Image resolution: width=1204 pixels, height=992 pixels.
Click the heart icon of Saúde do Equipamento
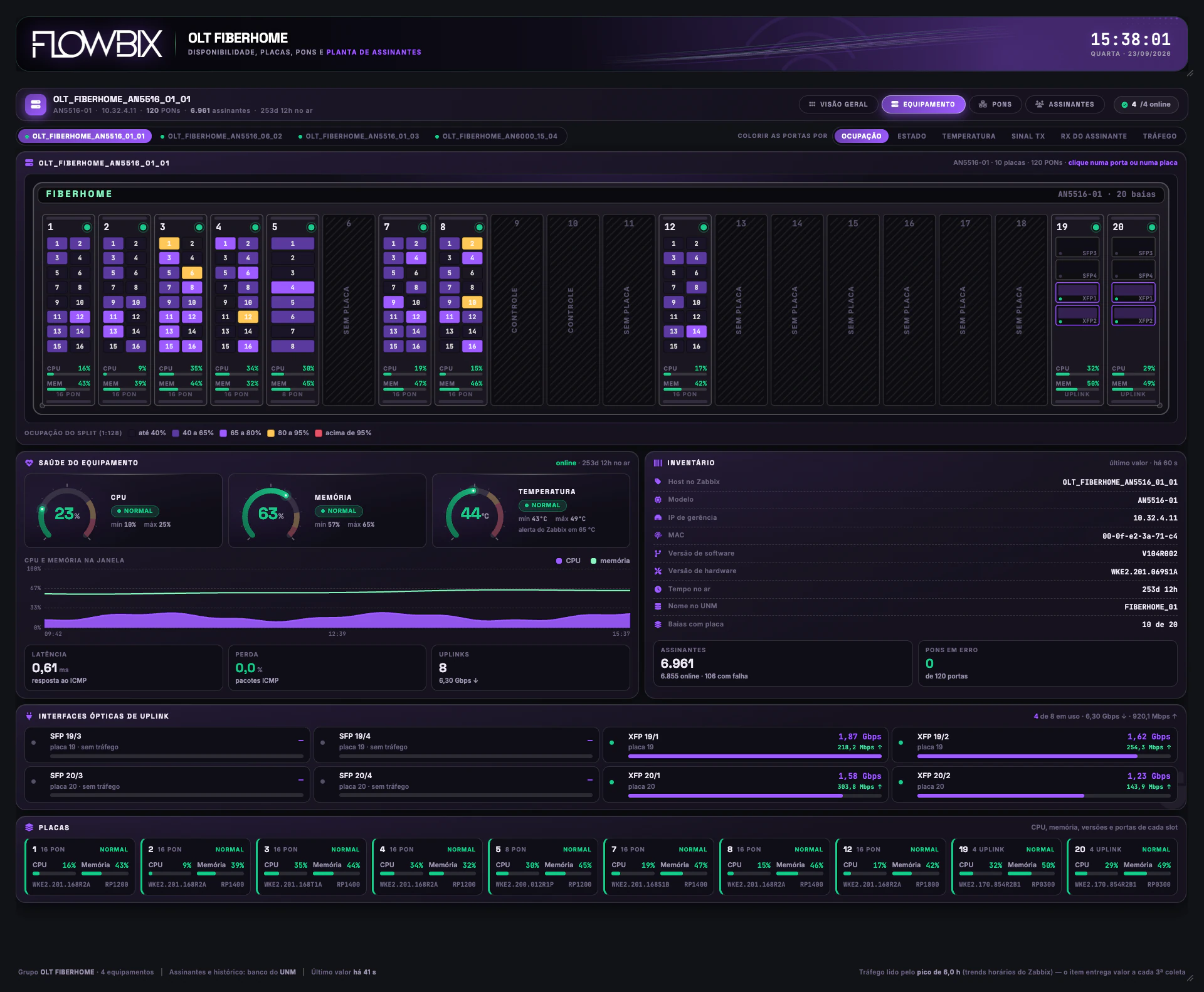29,463
